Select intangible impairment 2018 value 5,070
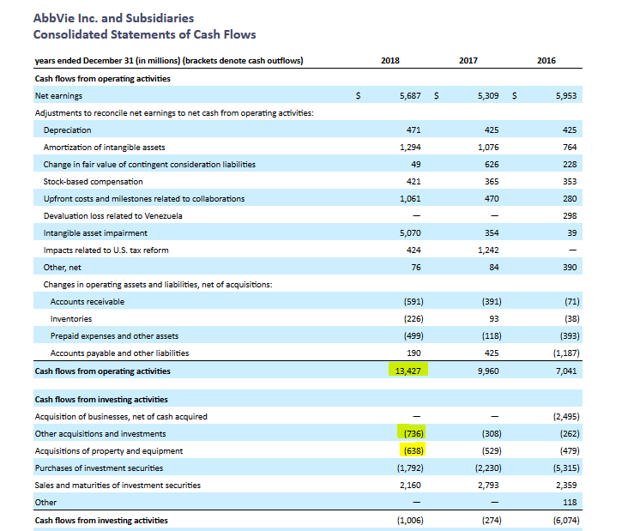This screenshot has width=640, height=531. point(410,233)
